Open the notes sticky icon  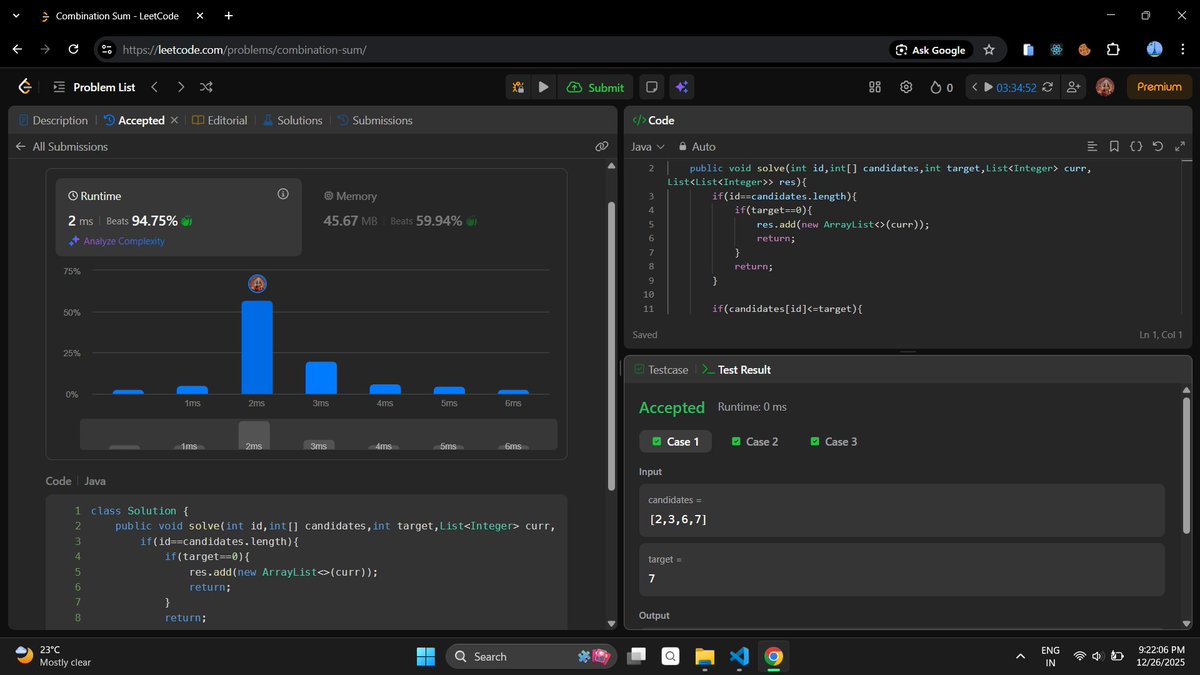[x=652, y=87]
